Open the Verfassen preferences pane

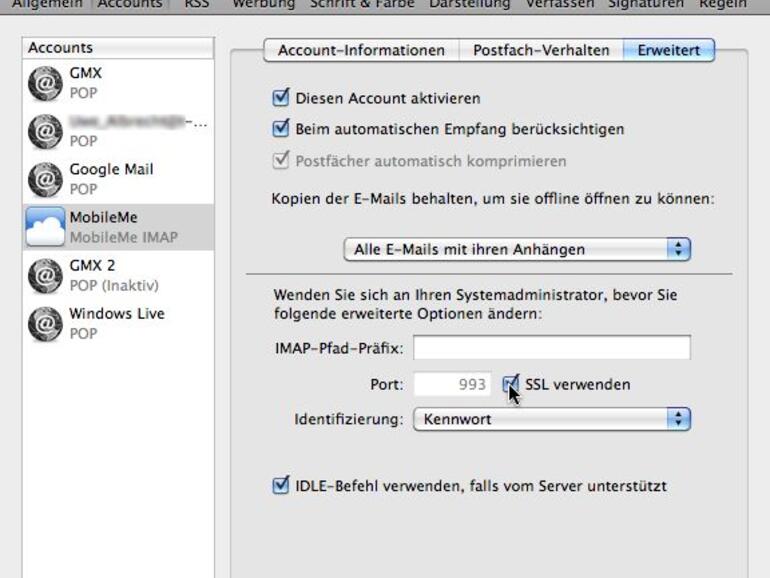coord(559,4)
